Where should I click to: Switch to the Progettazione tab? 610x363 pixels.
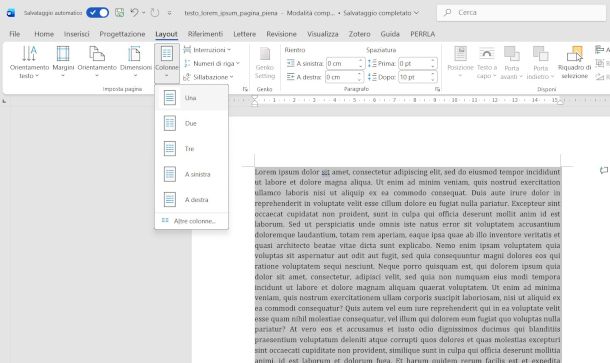122,34
